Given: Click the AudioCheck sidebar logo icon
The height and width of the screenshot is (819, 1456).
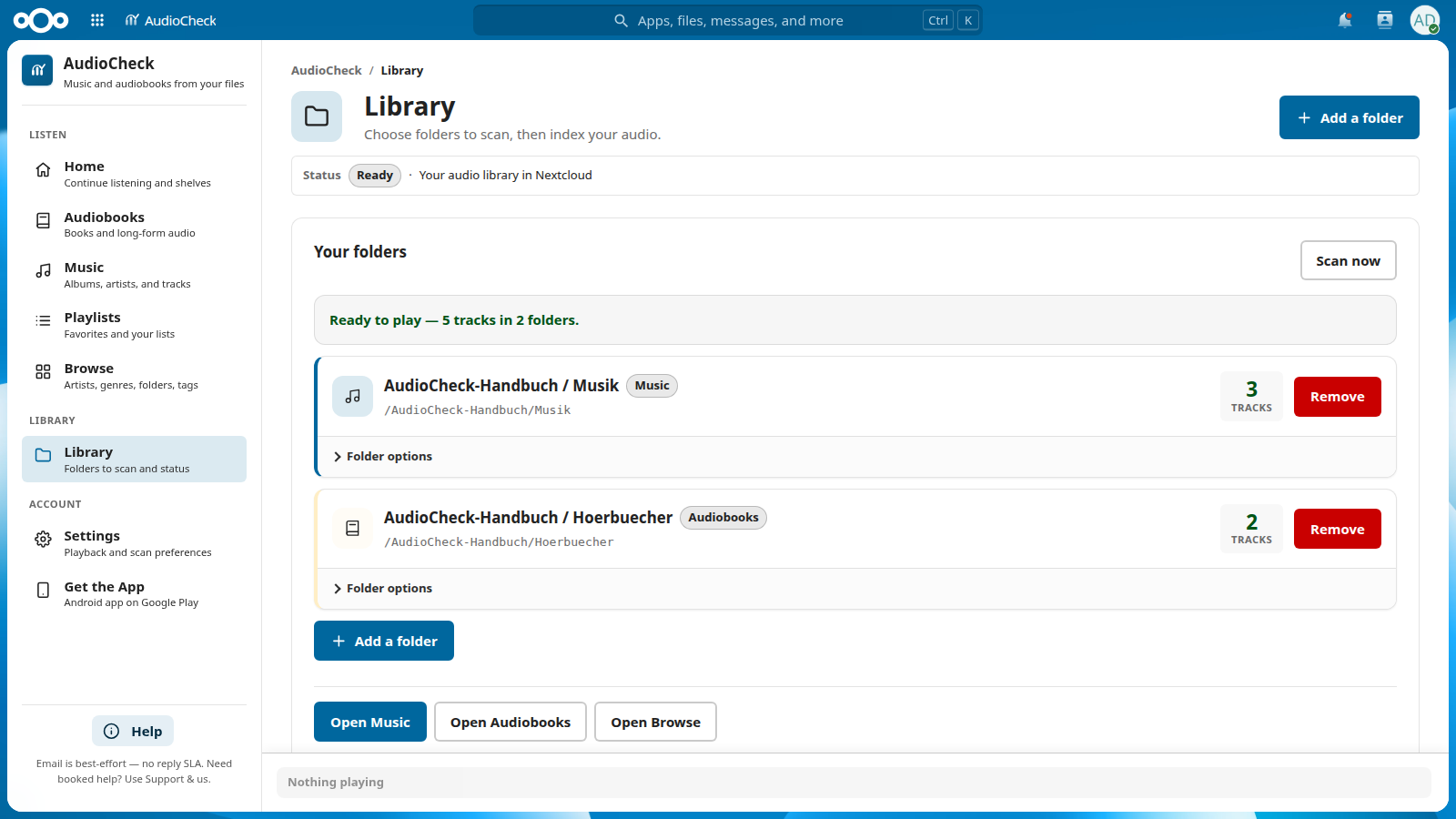Looking at the screenshot, I should tap(37, 70).
